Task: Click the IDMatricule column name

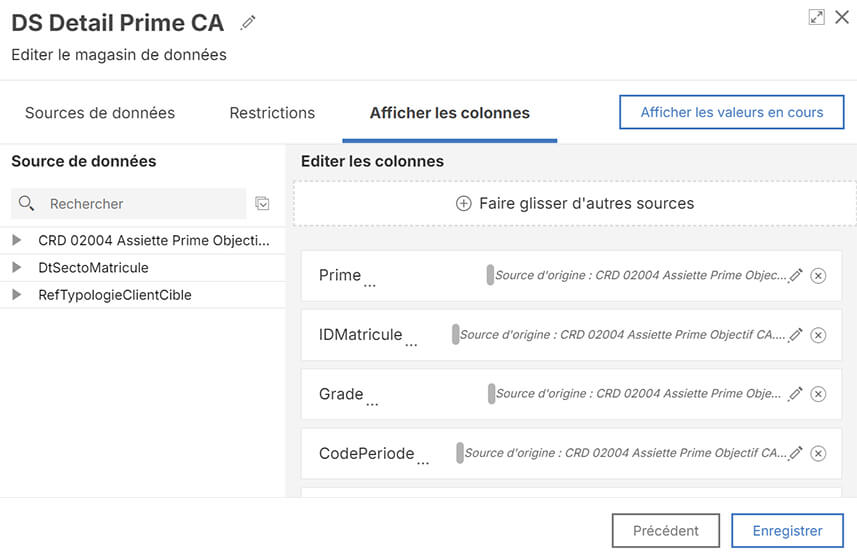Action: 361,335
